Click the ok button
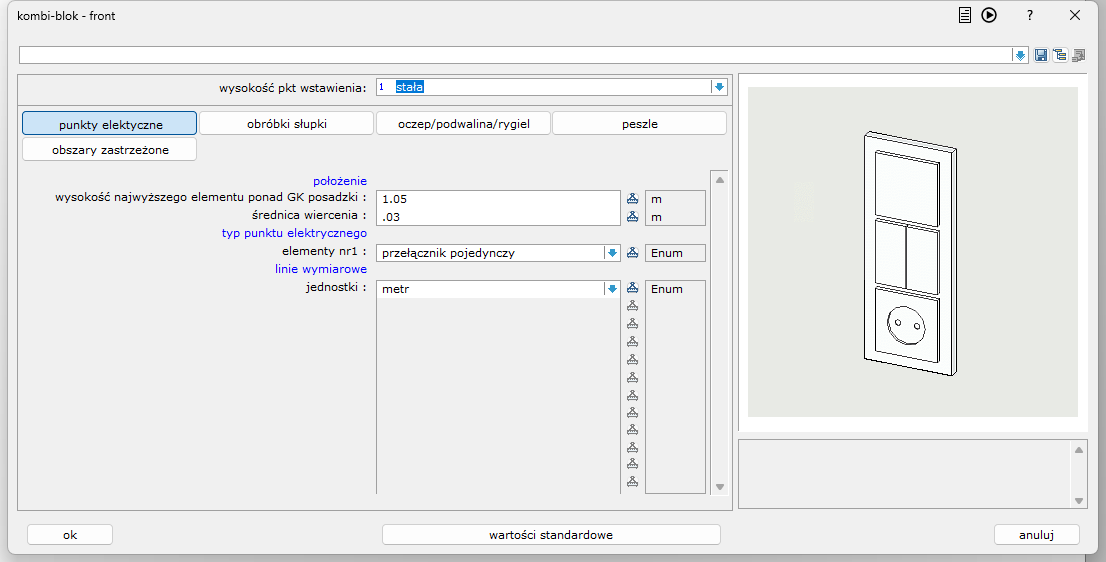The width and height of the screenshot is (1106, 562). pyautogui.click(x=70, y=535)
